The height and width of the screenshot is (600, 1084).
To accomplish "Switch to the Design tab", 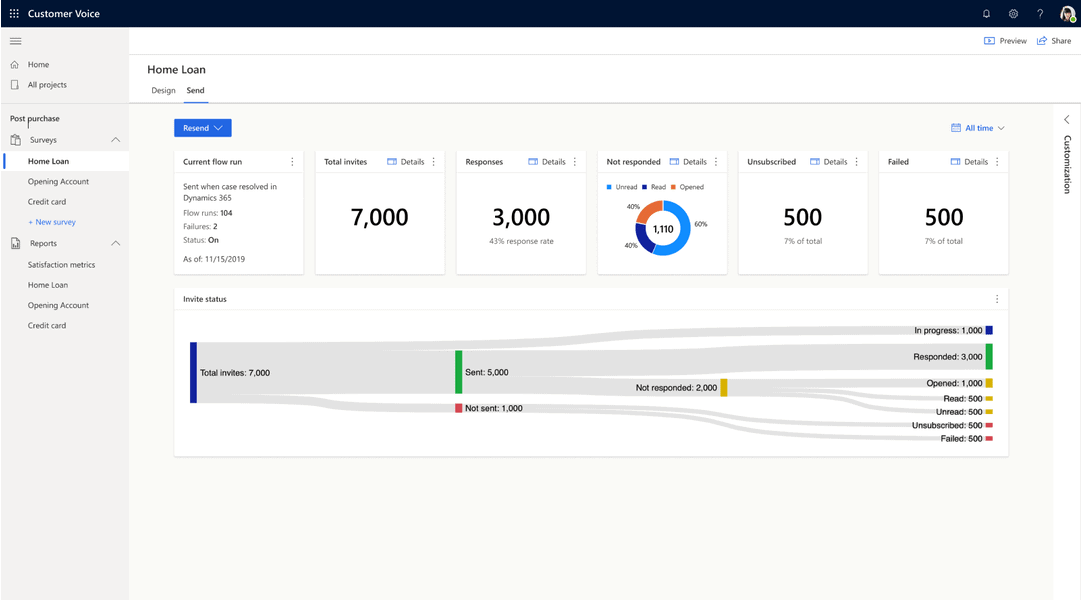I will pyautogui.click(x=163, y=90).
